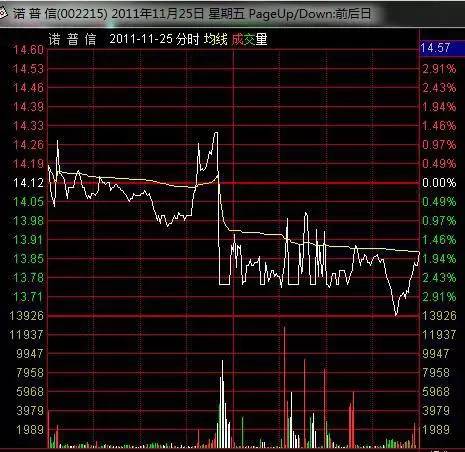
Task: Select the 诺普信 stock name chart label
Action: click(x=72, y=39)
